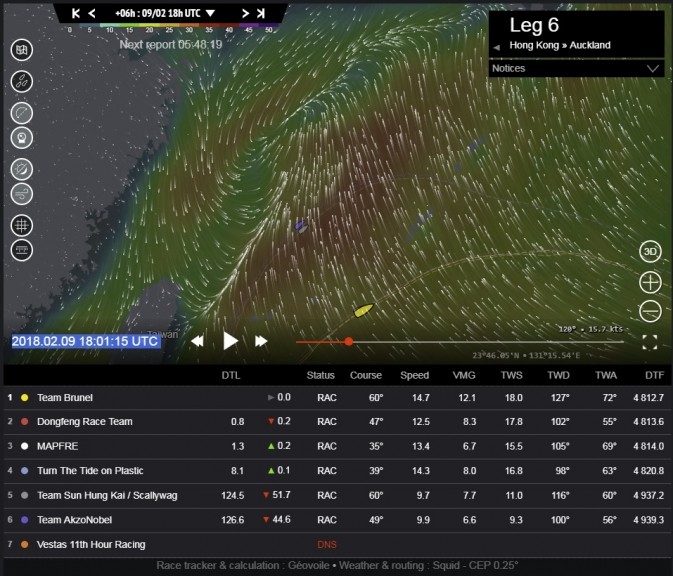
Task: Expand the Notices panel
Action: click(576, 69)
